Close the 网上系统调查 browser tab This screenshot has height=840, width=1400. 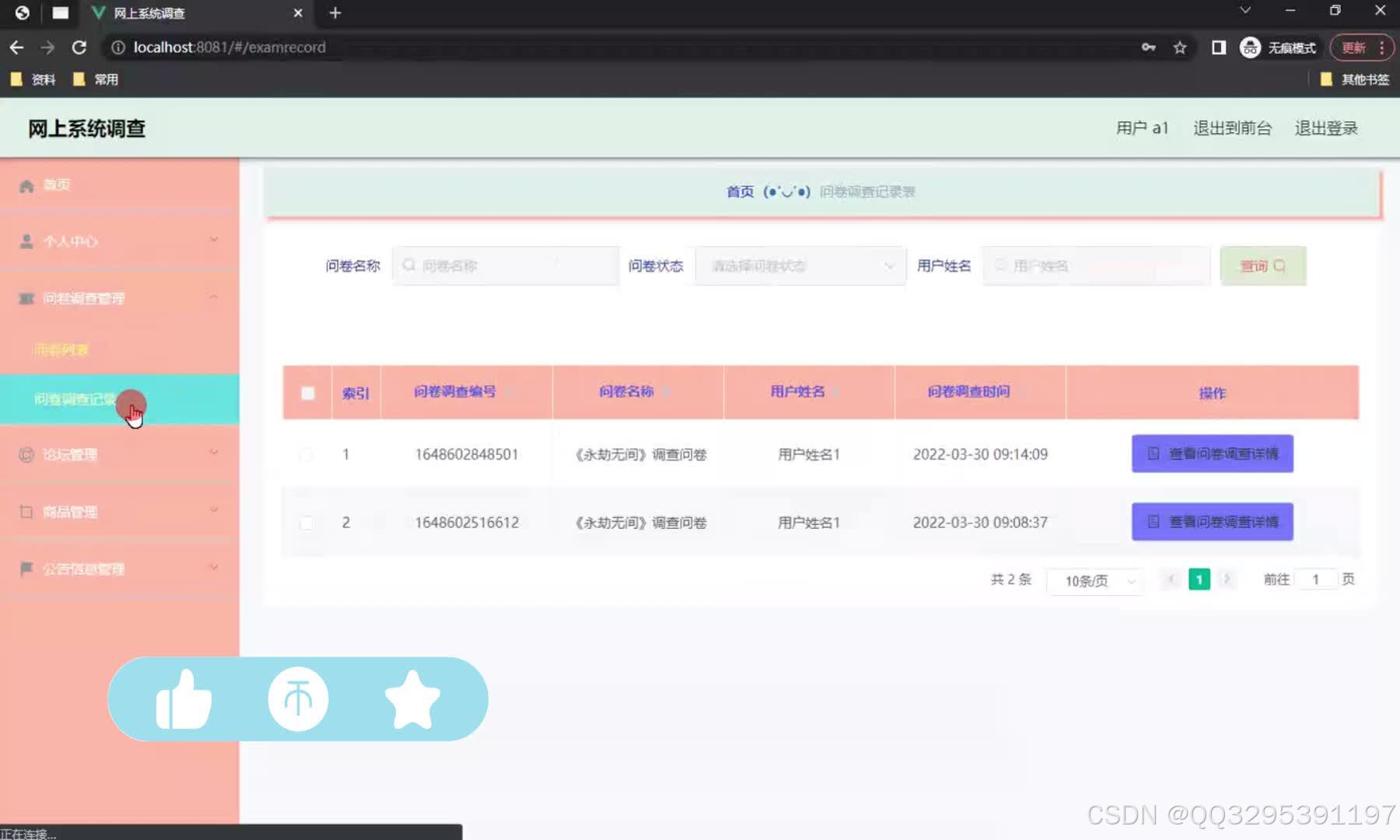coord(298,12)
